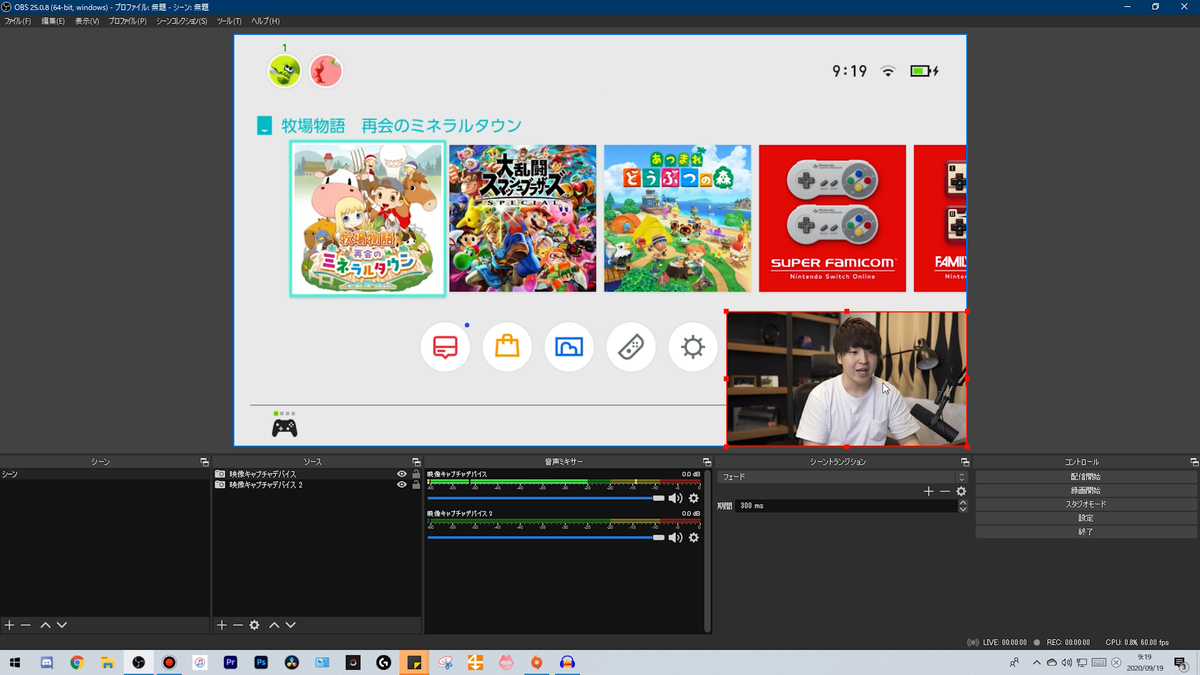
Task: Add a new source with the plus icon
Action: pyautogui.click(x=222, y=625)
